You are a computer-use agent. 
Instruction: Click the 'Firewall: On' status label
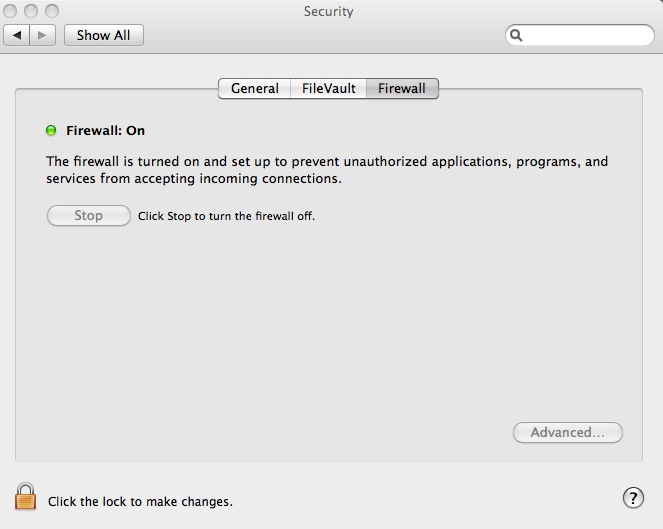[105, 131]
